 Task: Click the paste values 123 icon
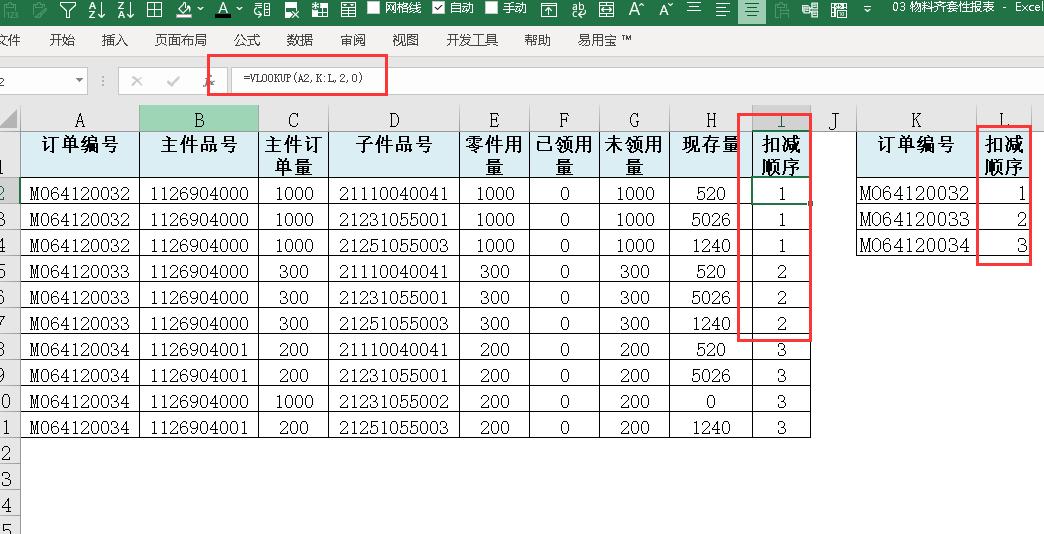pos(10,9)
